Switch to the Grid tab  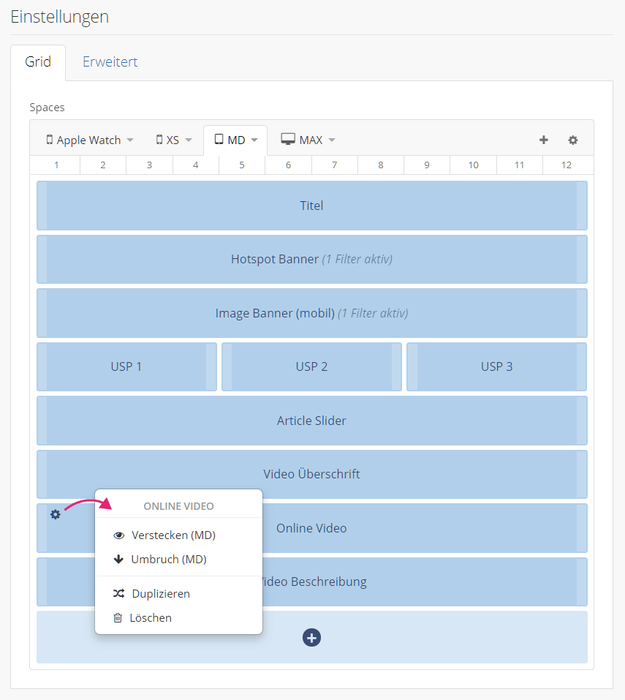point(38,62)
